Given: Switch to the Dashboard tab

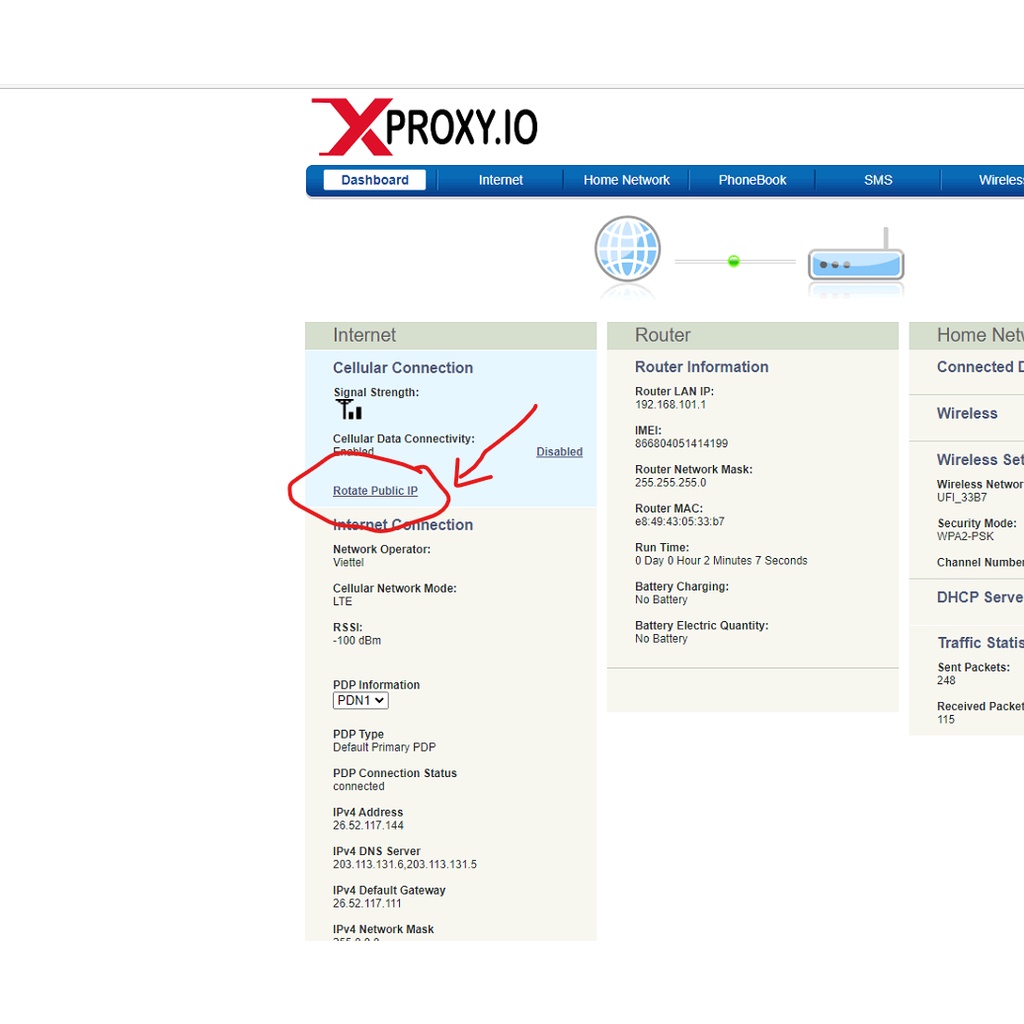Looking at the screenshot, I should pos(375,180).
